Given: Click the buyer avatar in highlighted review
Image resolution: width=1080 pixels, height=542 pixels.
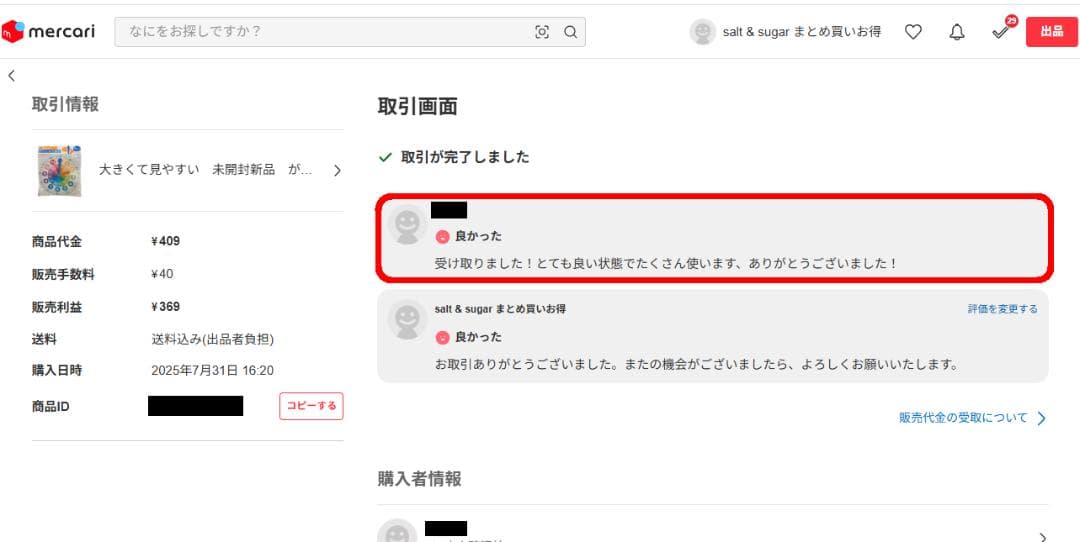Looking at the screenshot, I should 407,225.
